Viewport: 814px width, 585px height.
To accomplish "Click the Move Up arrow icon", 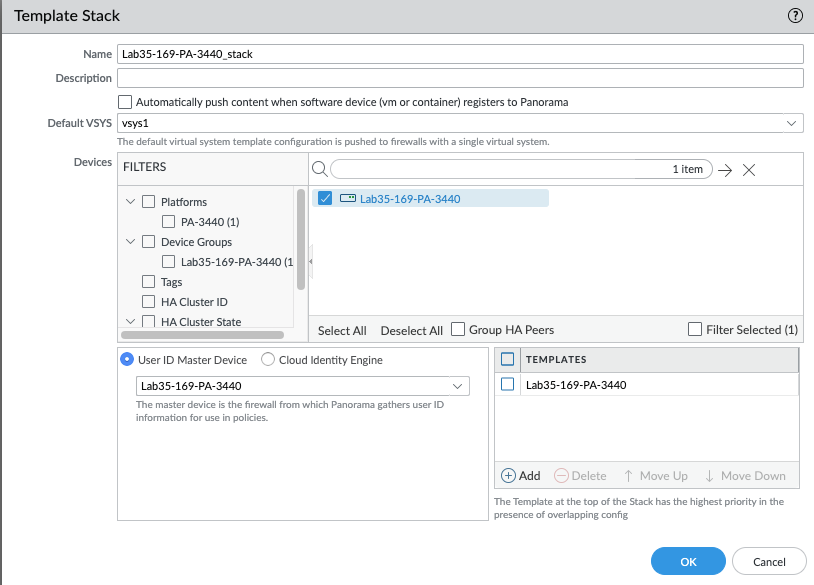I will pyautogui.click(x=629, y=476).
